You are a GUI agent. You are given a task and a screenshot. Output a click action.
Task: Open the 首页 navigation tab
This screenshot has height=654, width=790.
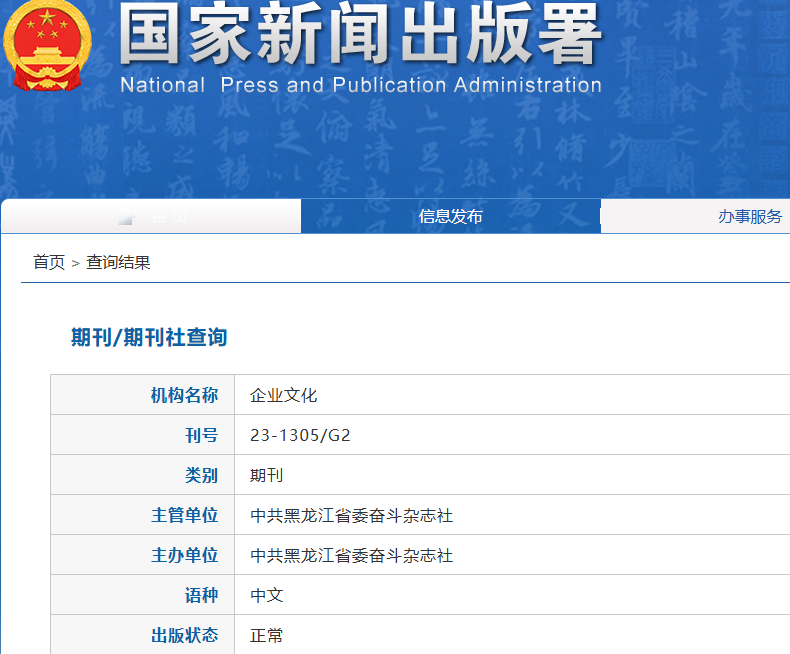coord(151,216)
